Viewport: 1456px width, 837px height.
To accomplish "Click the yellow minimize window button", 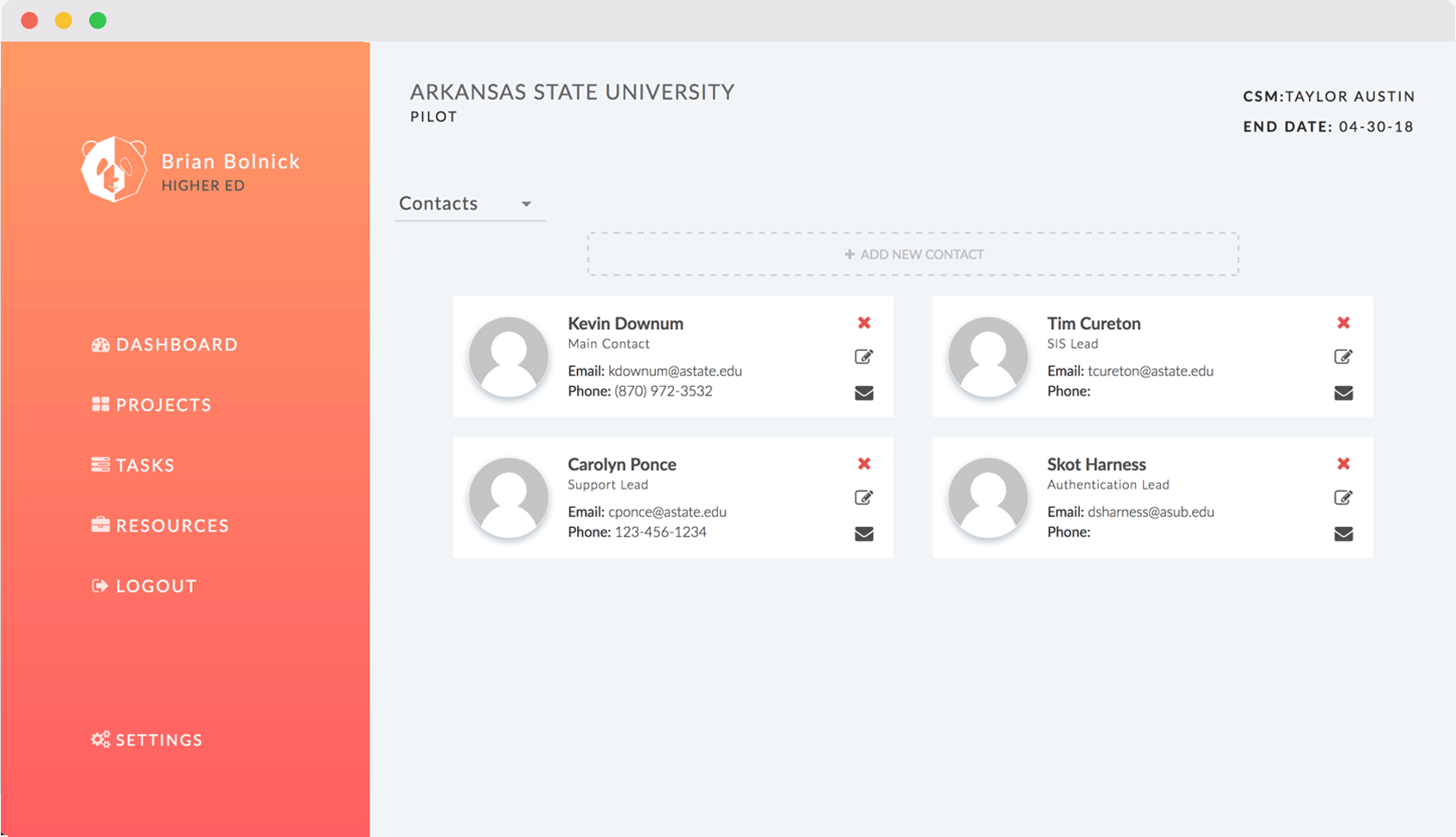I will [x=63, y=20].
